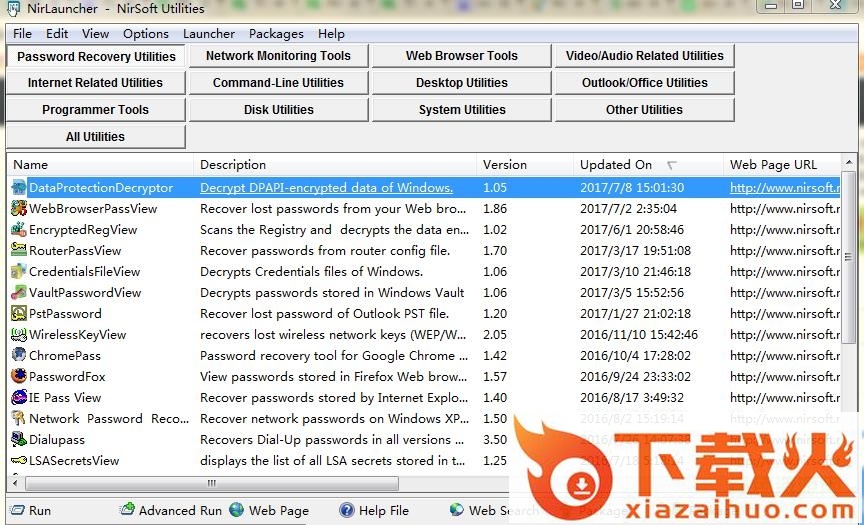The width and height of the screenshot is (864, 525).
Task: Click 'Decrypts passwords stored in Windows Vault'
Action: (332, 293)
